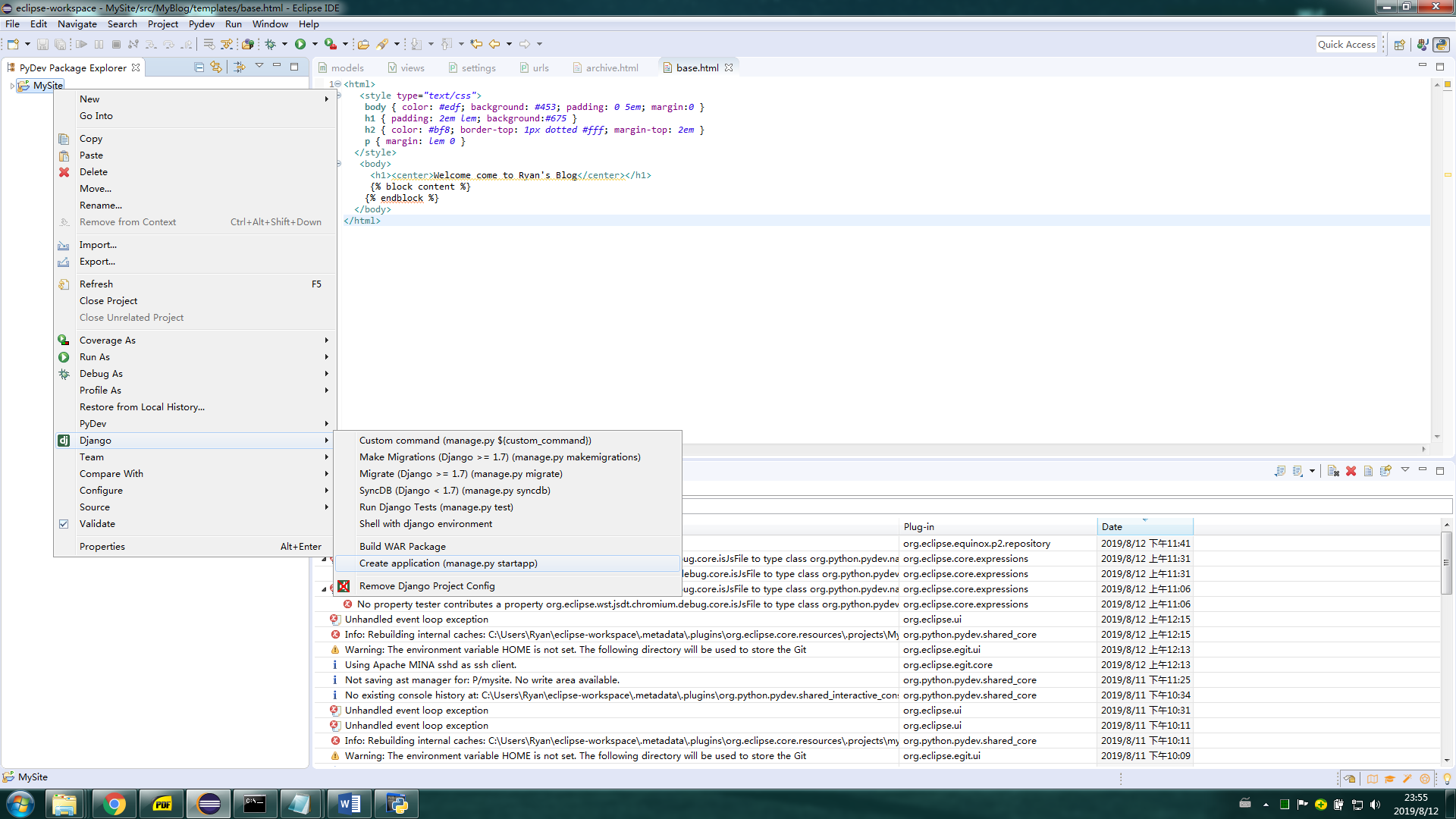The width and height of the screenshot is (1456, 819).
Task: Switch to the PyDev perspective icon
Action: [x=1441, y=45]
